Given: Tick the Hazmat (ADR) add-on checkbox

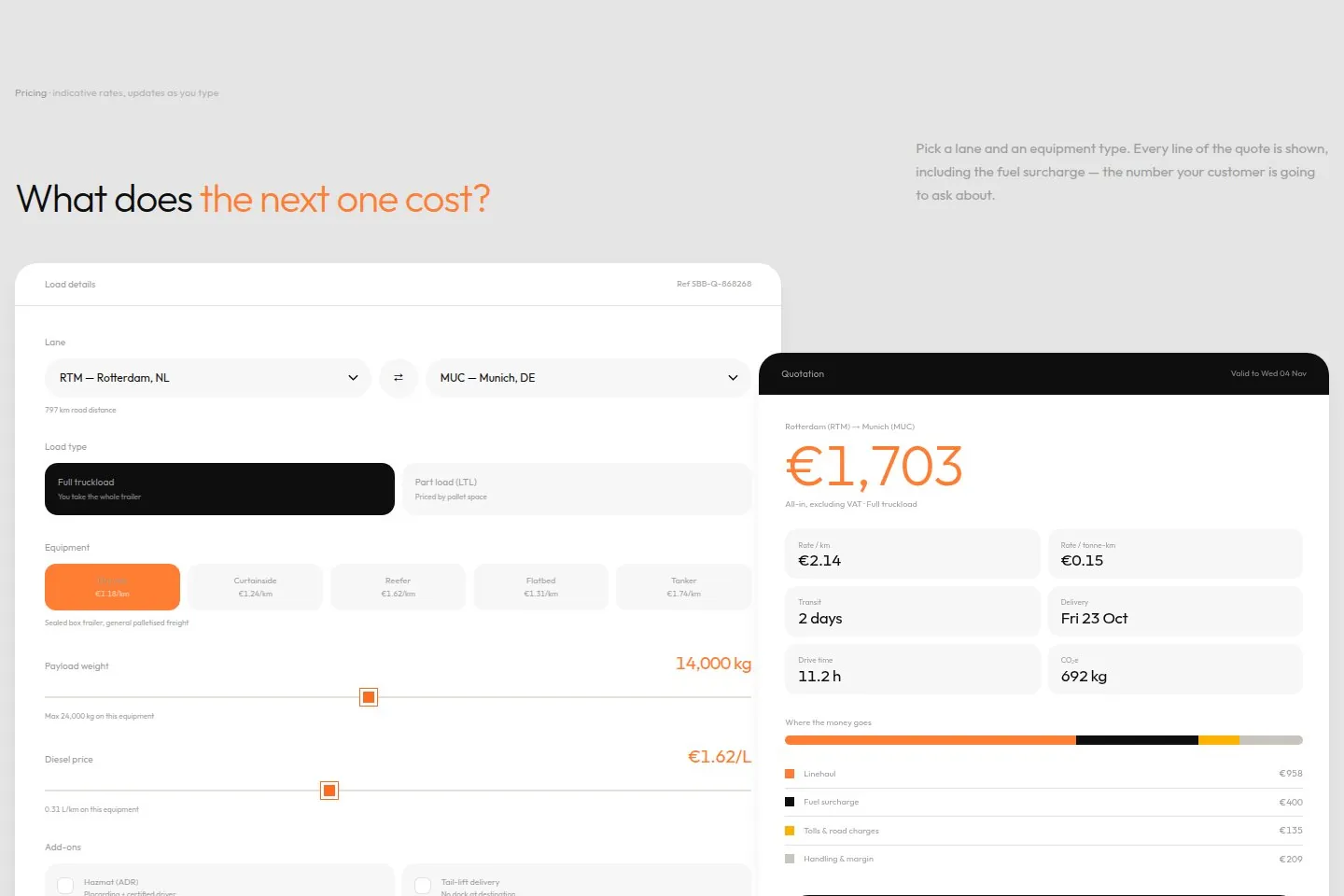Looking at the screenshot, I should [x=65, y=886].
